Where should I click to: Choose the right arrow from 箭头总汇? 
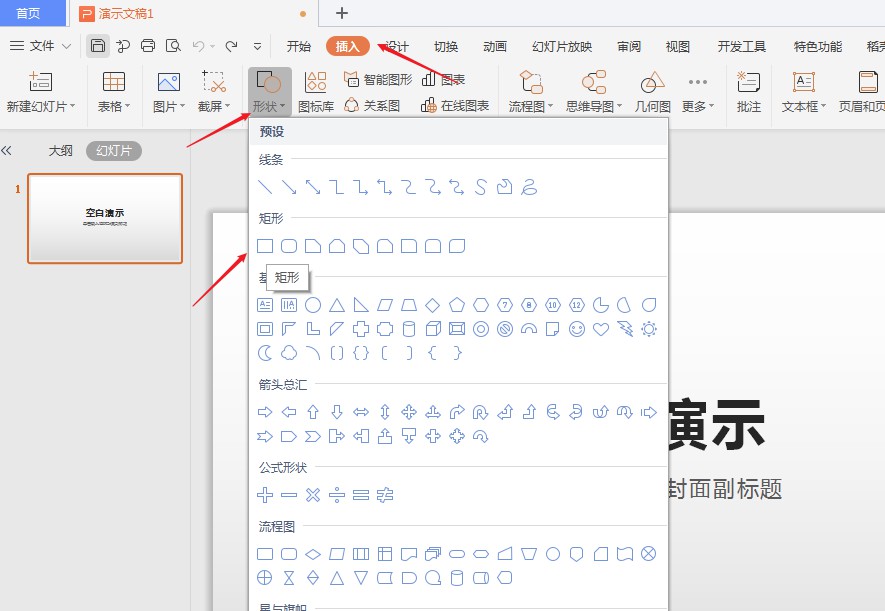264,411
